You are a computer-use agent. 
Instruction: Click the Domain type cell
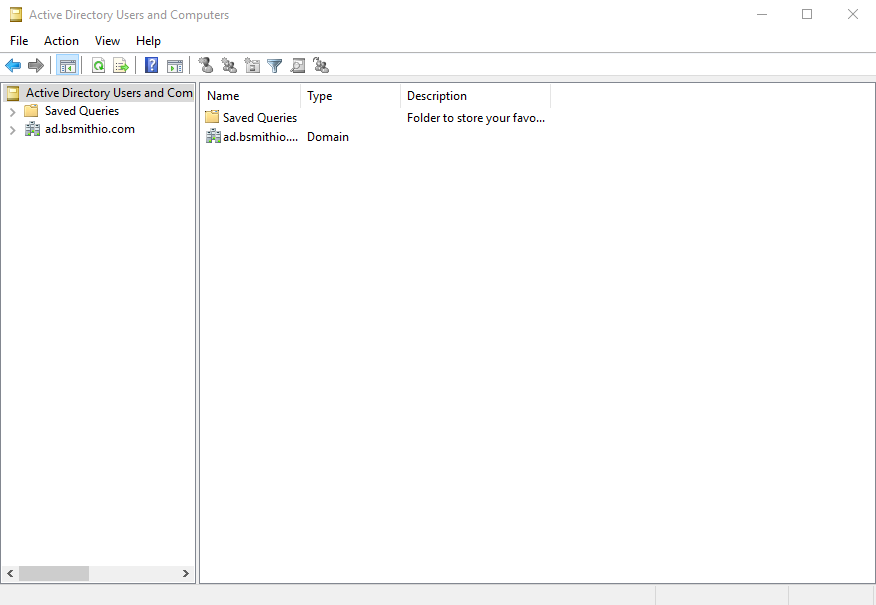click(328, 137)
